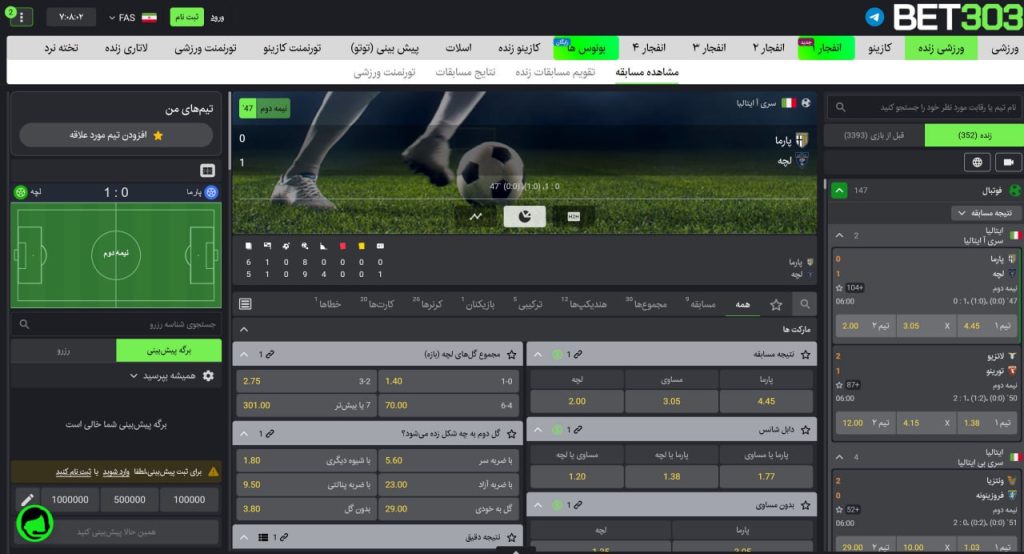The width and height of the screenshot is (1024, 554).
Task: Open انفجار ۱ menu item
Action: tap(826, 48)
